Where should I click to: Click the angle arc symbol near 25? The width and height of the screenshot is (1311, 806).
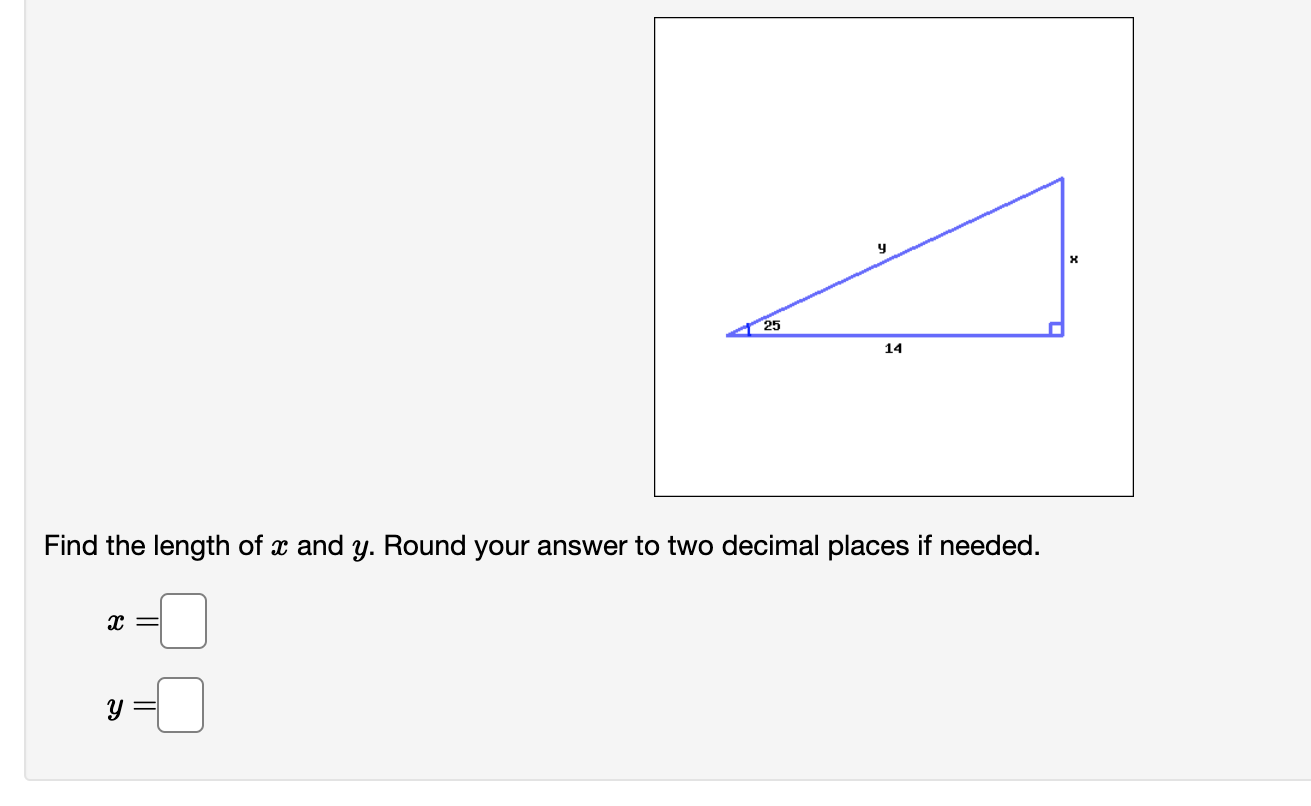click(x=748, y=327)
